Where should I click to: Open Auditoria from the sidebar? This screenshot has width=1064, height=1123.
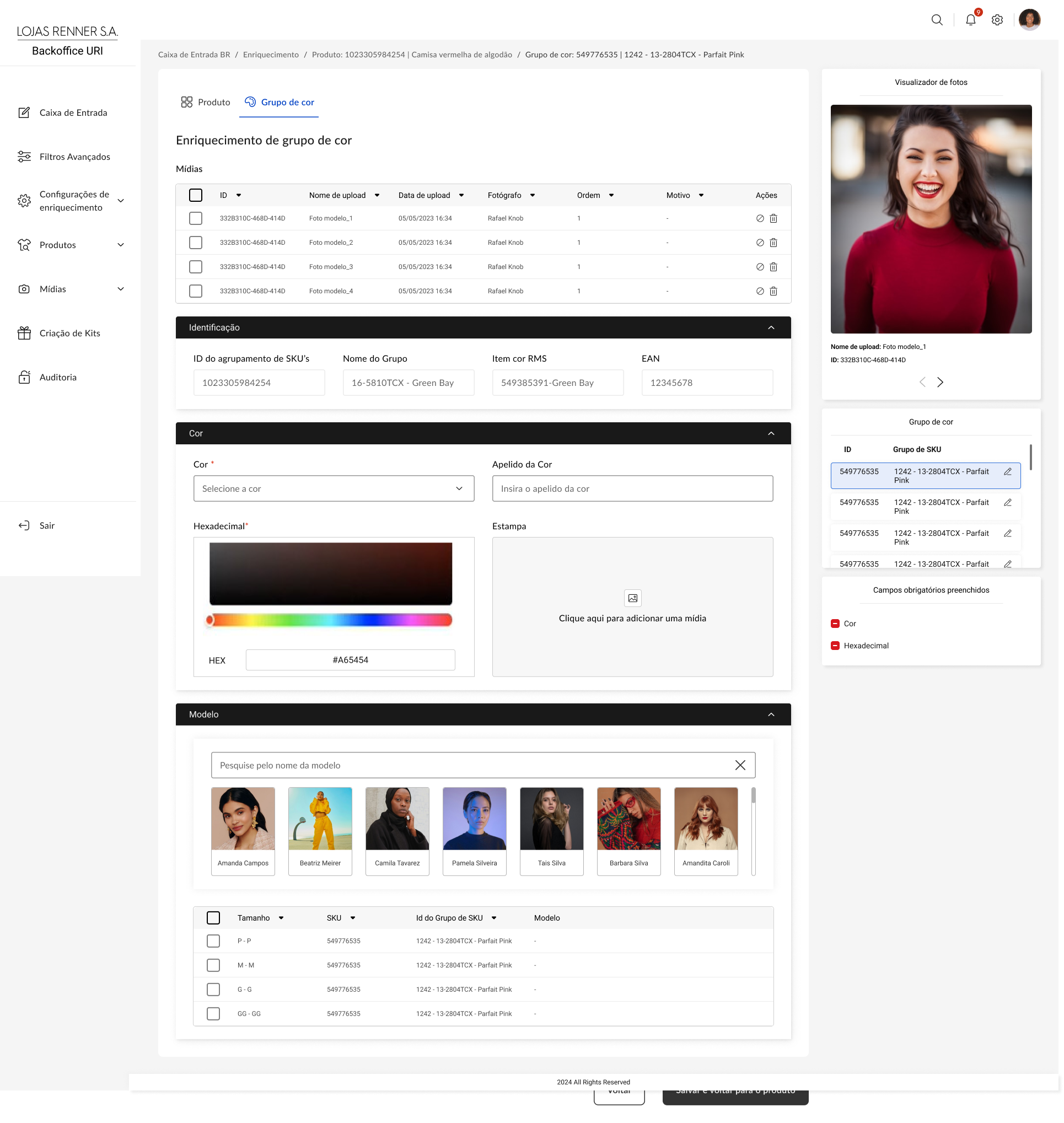click(x=58, y=377)
